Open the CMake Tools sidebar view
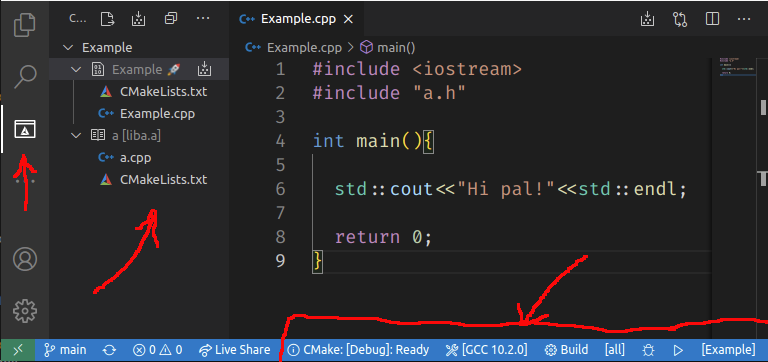 (x=25, y=129)
